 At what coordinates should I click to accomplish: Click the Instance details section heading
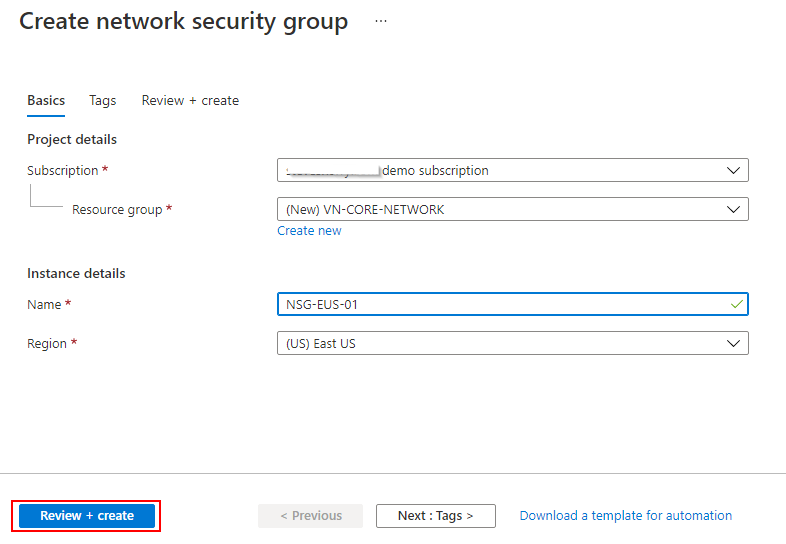point(76,273)
